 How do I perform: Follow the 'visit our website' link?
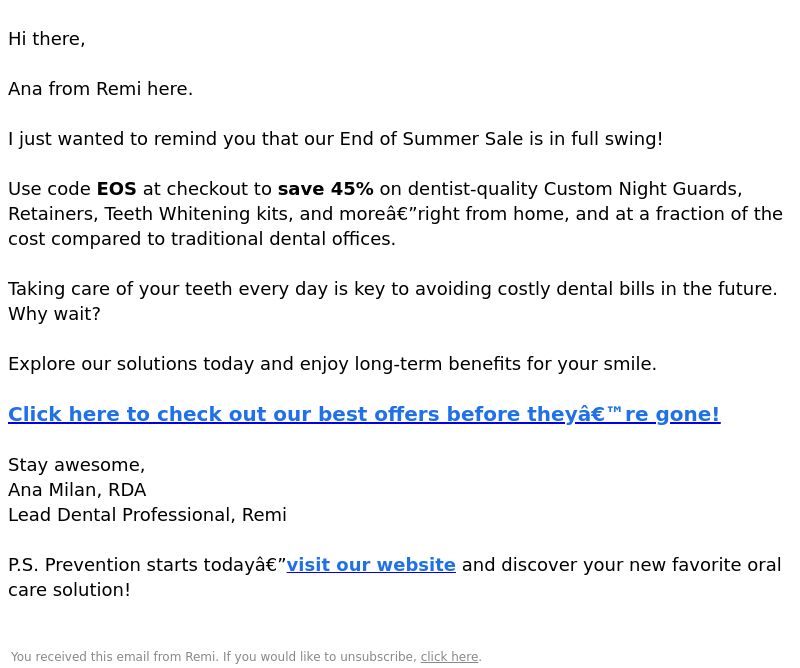coord(371,565)
